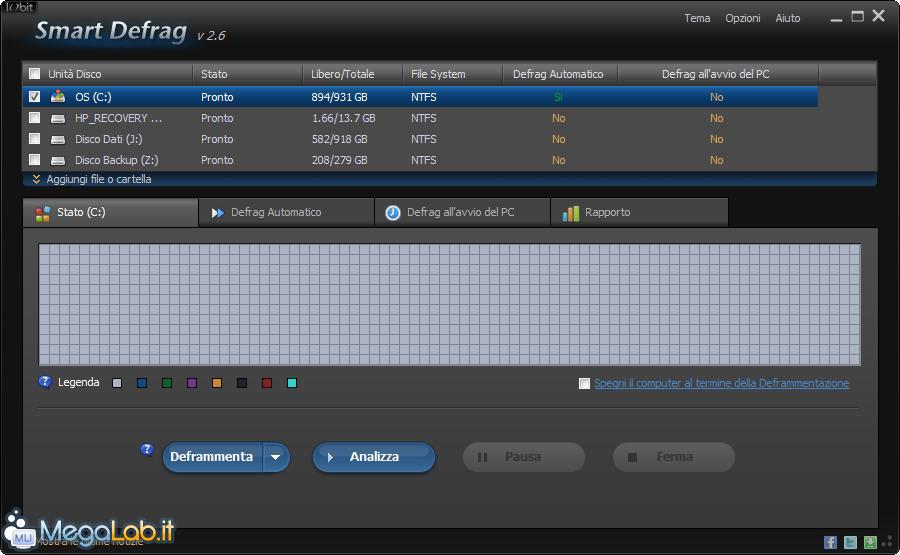900x555 pixels.
Task: Open the Deframmenta dropdown arrow
Action: click(276, 457)
